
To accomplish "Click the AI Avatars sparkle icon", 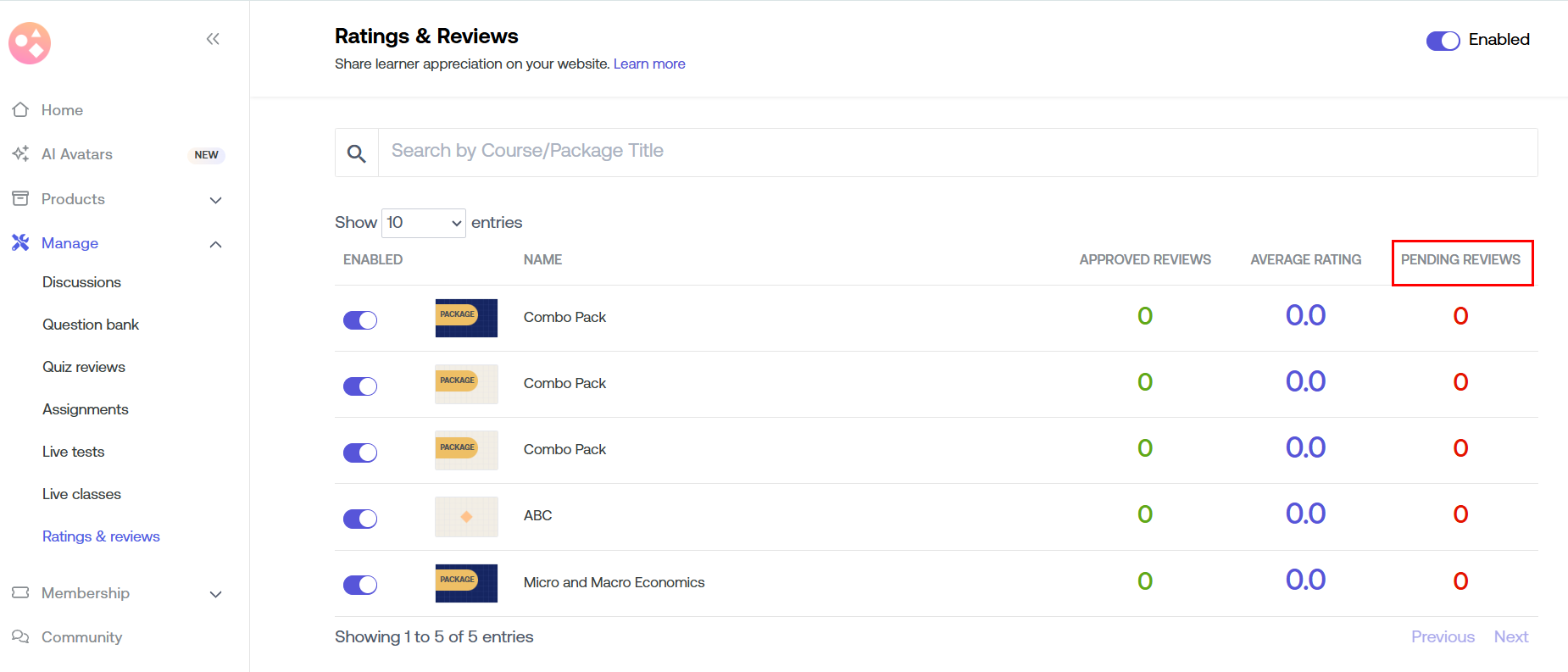I will [x=20, y=154].
